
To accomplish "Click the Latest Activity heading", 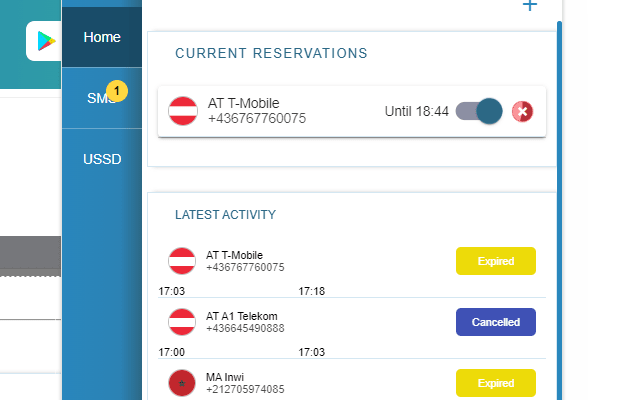I will point(225,214).
